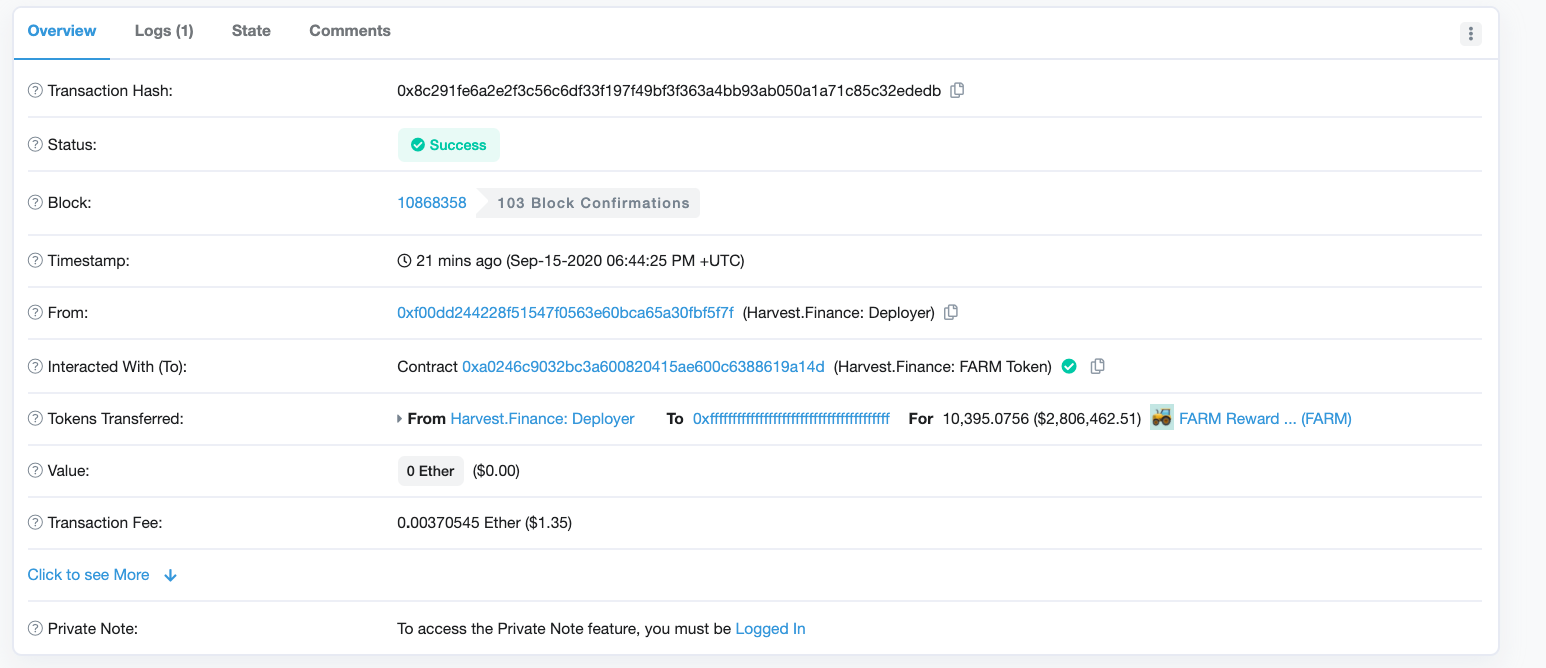Click the help icon beside Private Note

point(35,629)
